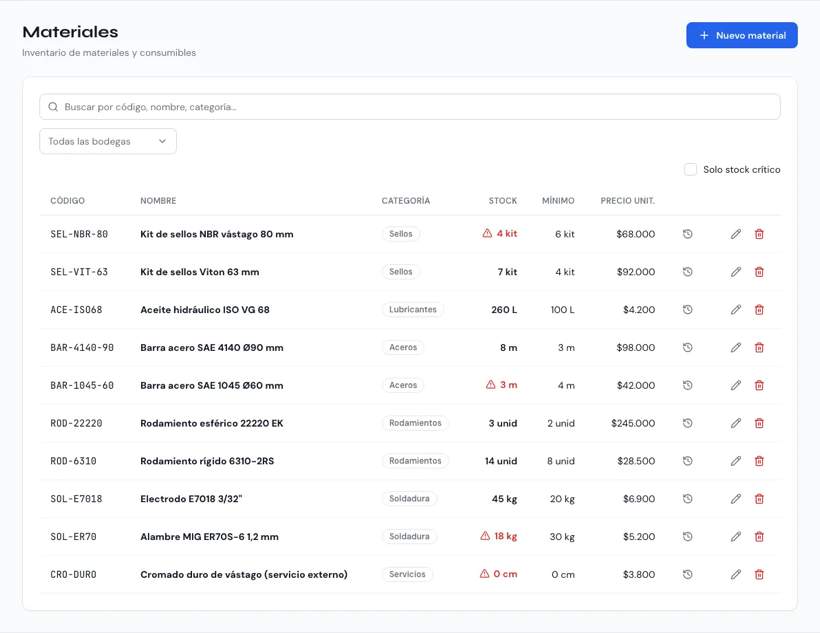
Task: Click the search magnifier icon
Action: pyautogui.click(x=53, y=107)
